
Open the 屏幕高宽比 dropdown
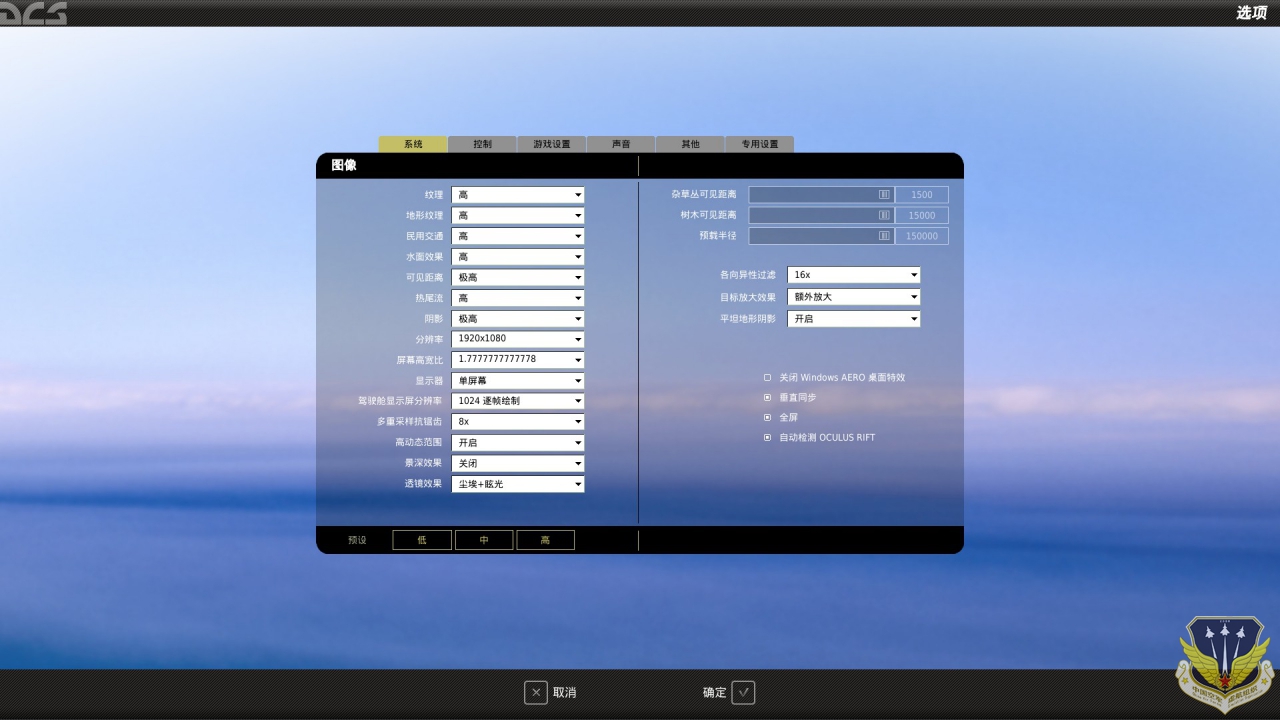(x=518, y=360)
